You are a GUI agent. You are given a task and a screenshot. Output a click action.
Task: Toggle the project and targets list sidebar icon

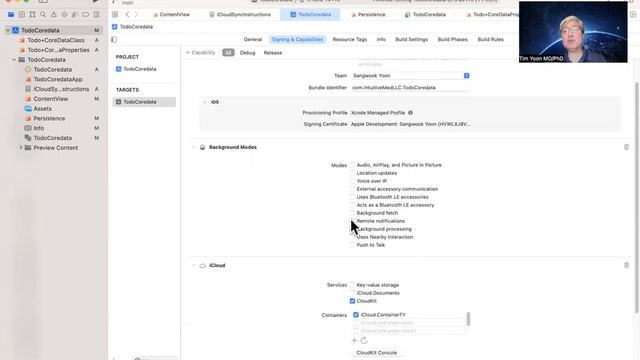pos(114,40)
